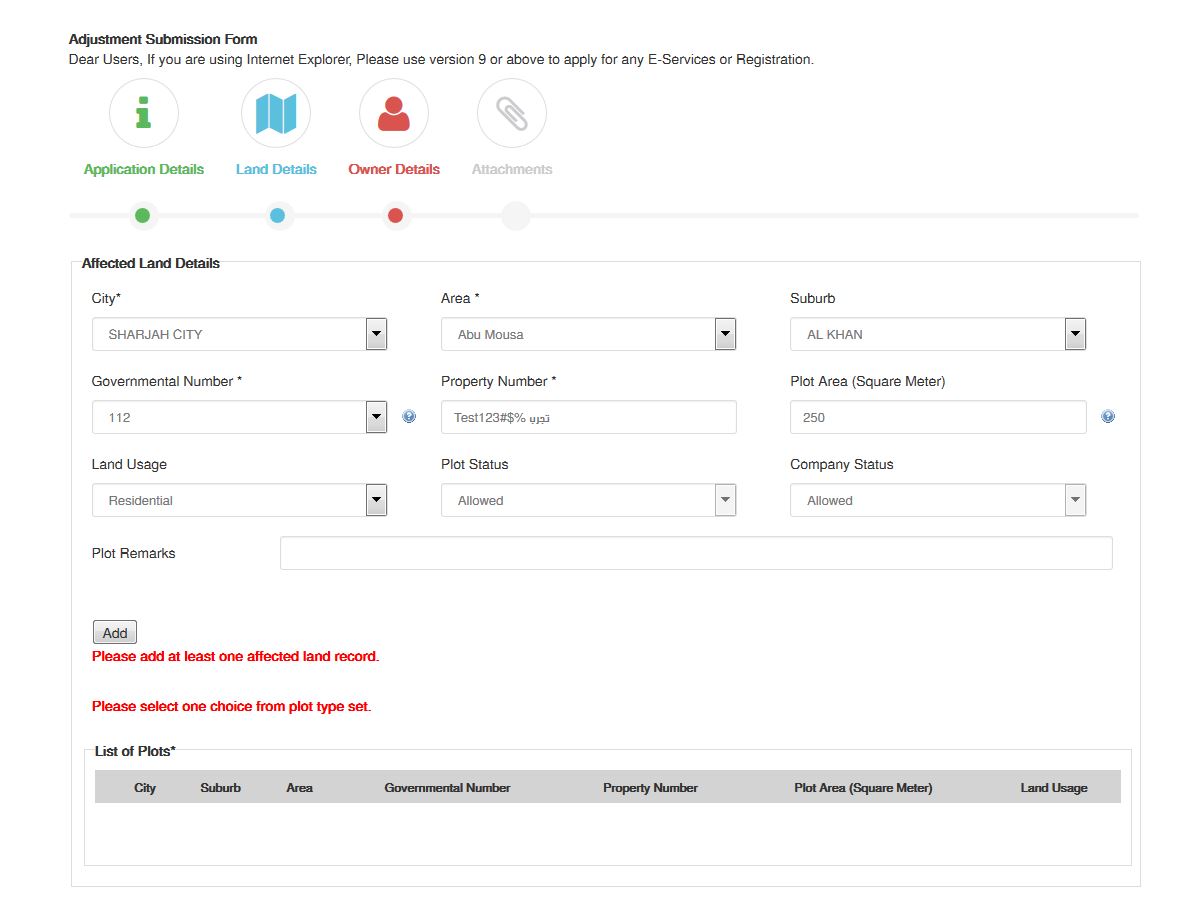Click the 'Please add at least one affected land record' error
This screenshot has height=904, width=1204.
coord(236,657)
